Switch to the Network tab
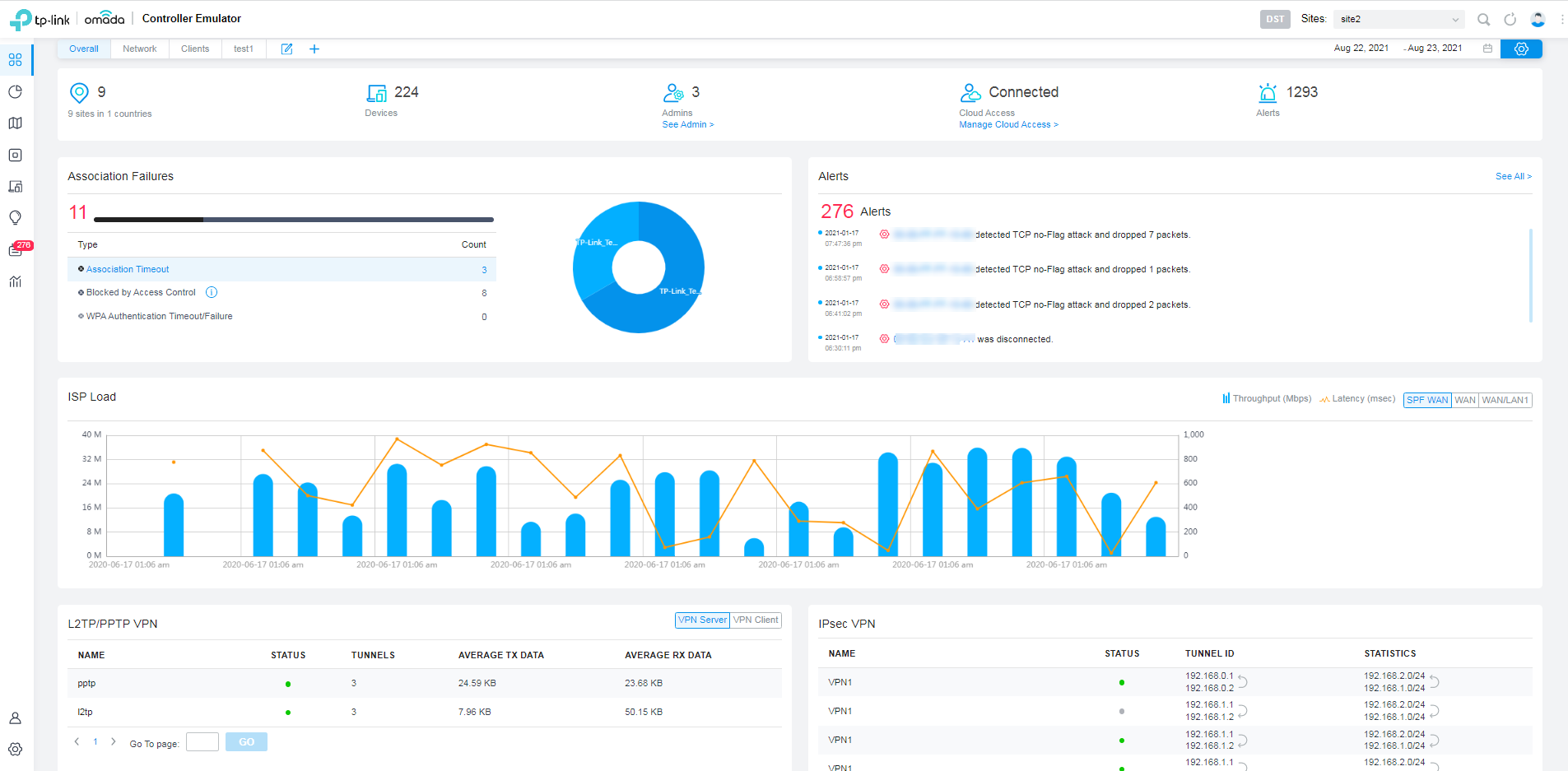This screenshot has width=1568, height=771. (x=139, y=49)
